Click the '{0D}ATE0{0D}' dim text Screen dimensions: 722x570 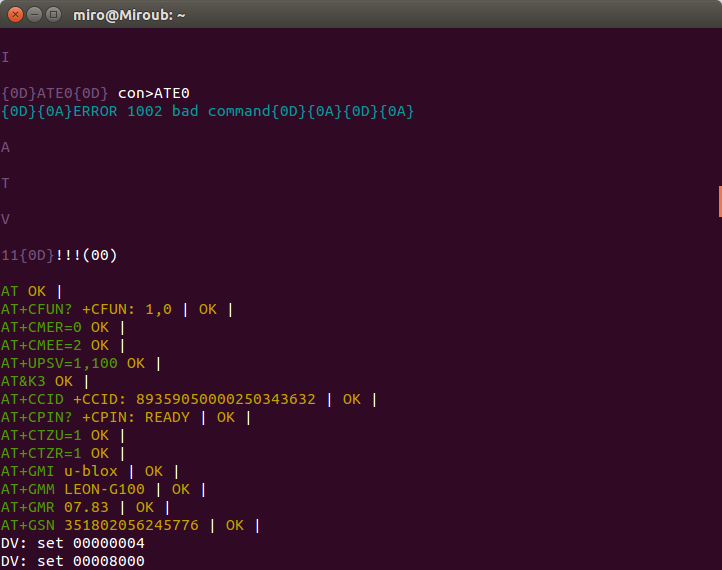tap(55, 93)
